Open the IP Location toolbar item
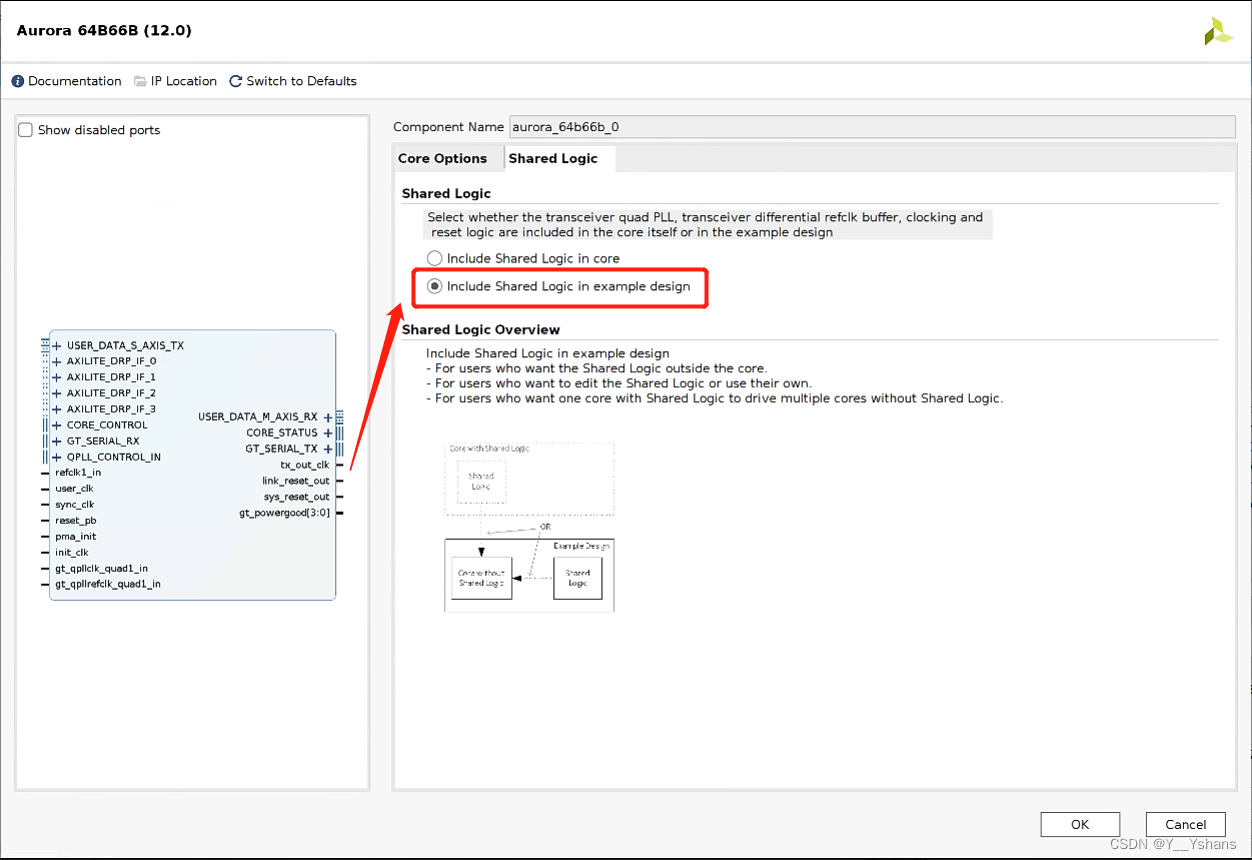1252x860 pixels. (x=175, y=81)
